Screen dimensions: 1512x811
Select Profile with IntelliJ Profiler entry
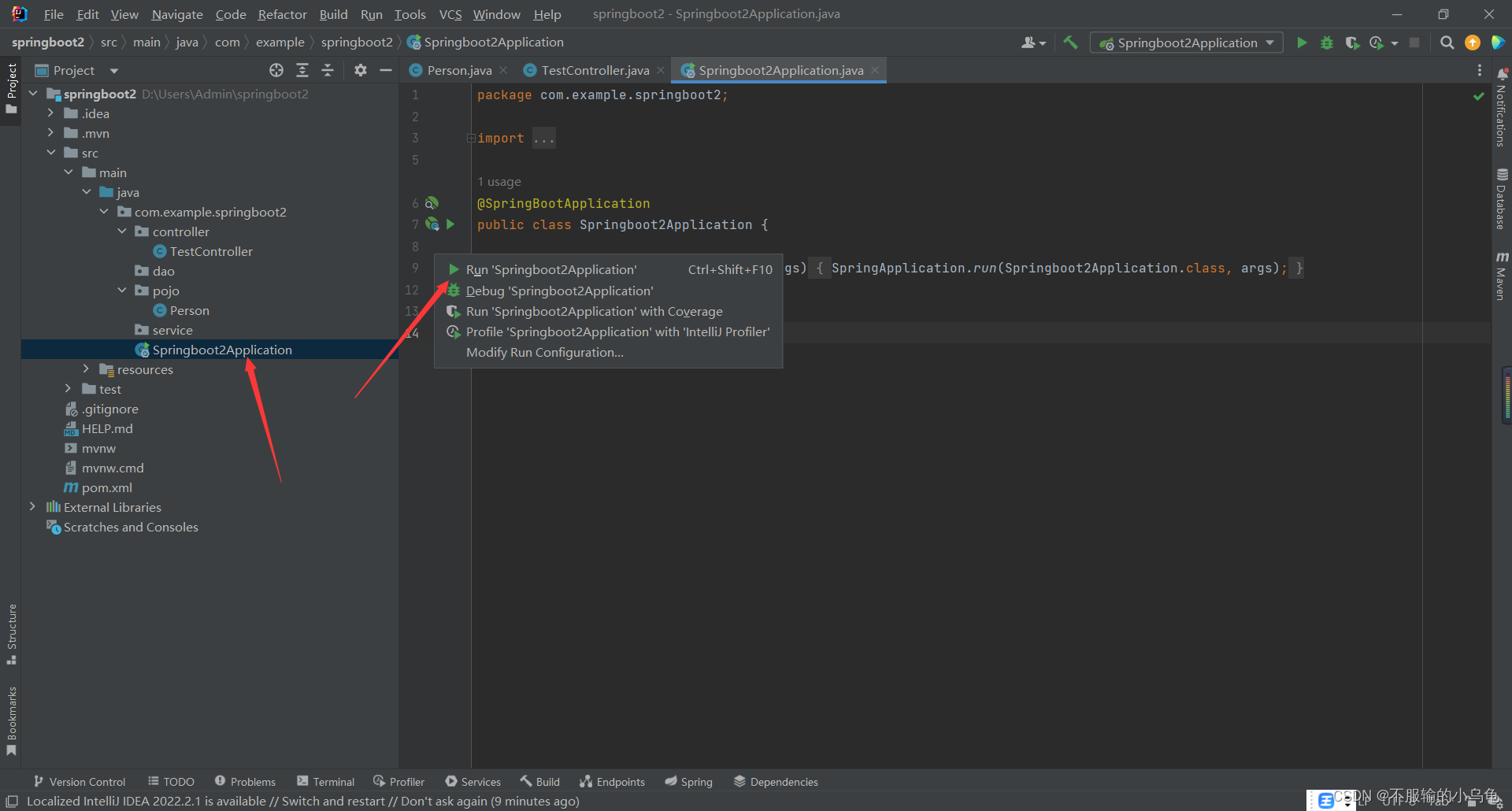tap(609, 331)
